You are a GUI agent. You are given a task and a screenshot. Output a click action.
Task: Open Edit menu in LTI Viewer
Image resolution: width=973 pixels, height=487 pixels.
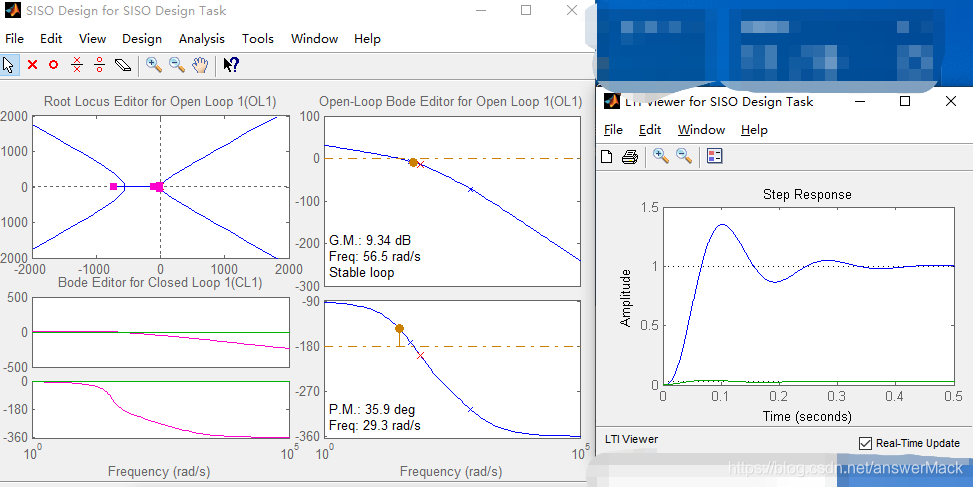[x=650, y=130]
